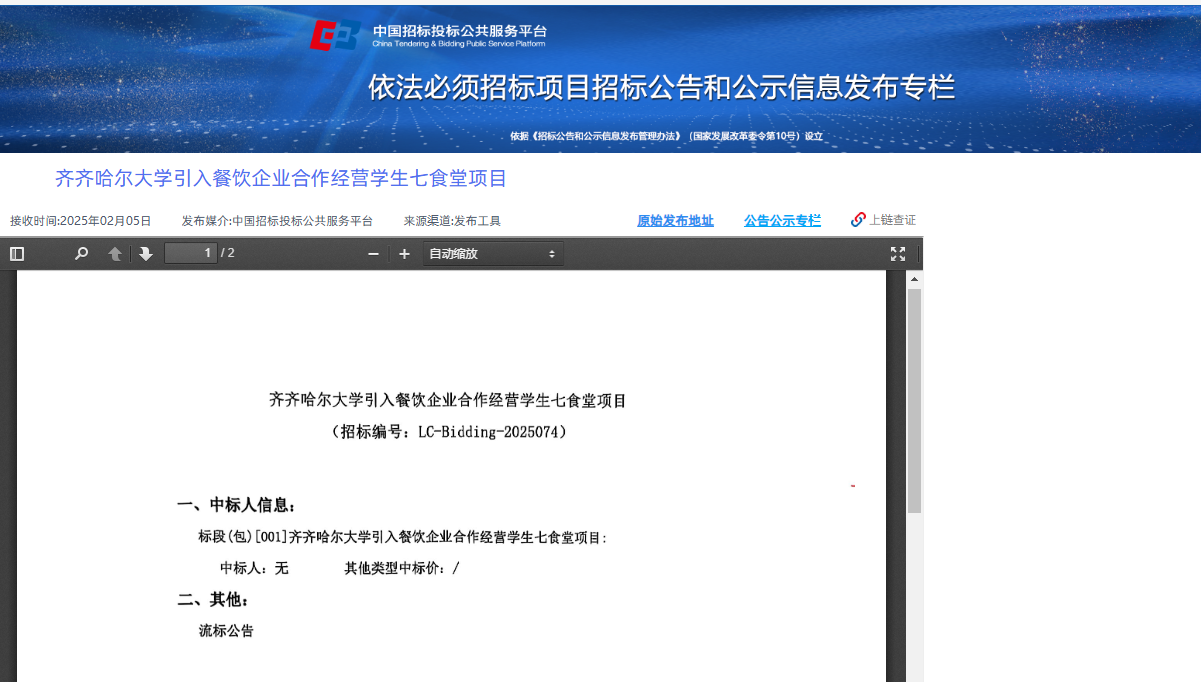Click the platform logo in the banner
The image size is (1201, 682).
[x=335, y=36]
